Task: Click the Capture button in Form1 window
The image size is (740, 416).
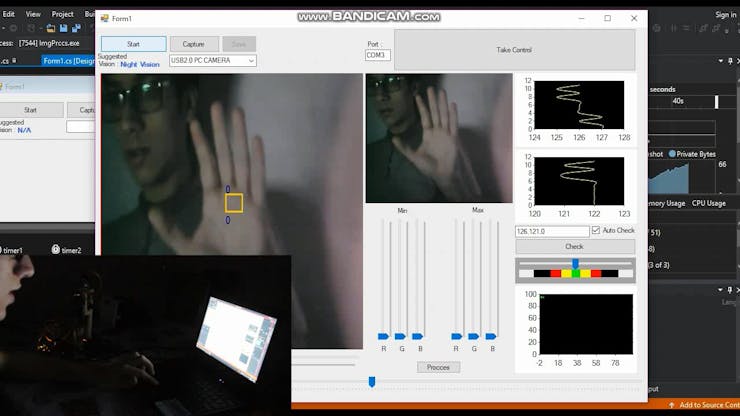Action: pos(193,44)
